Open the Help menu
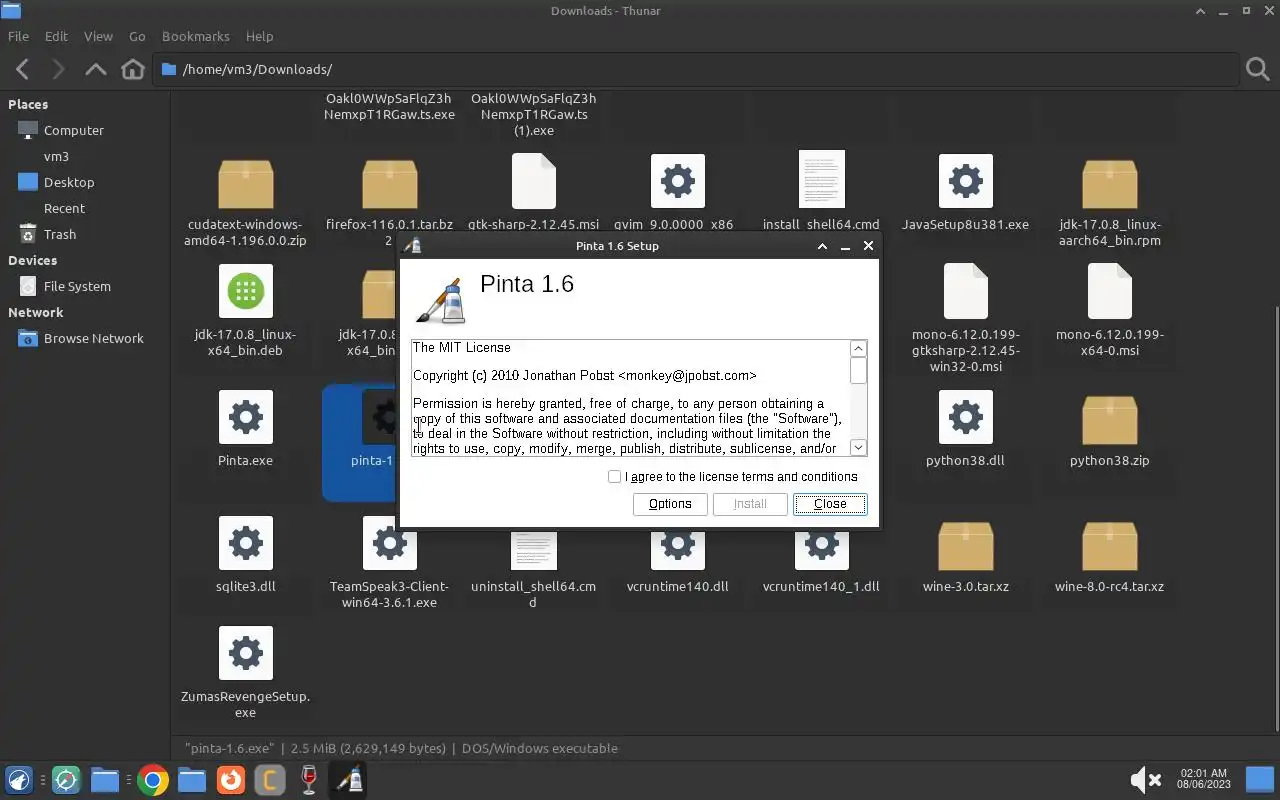The image size is (1280, 800). point(259,36)
